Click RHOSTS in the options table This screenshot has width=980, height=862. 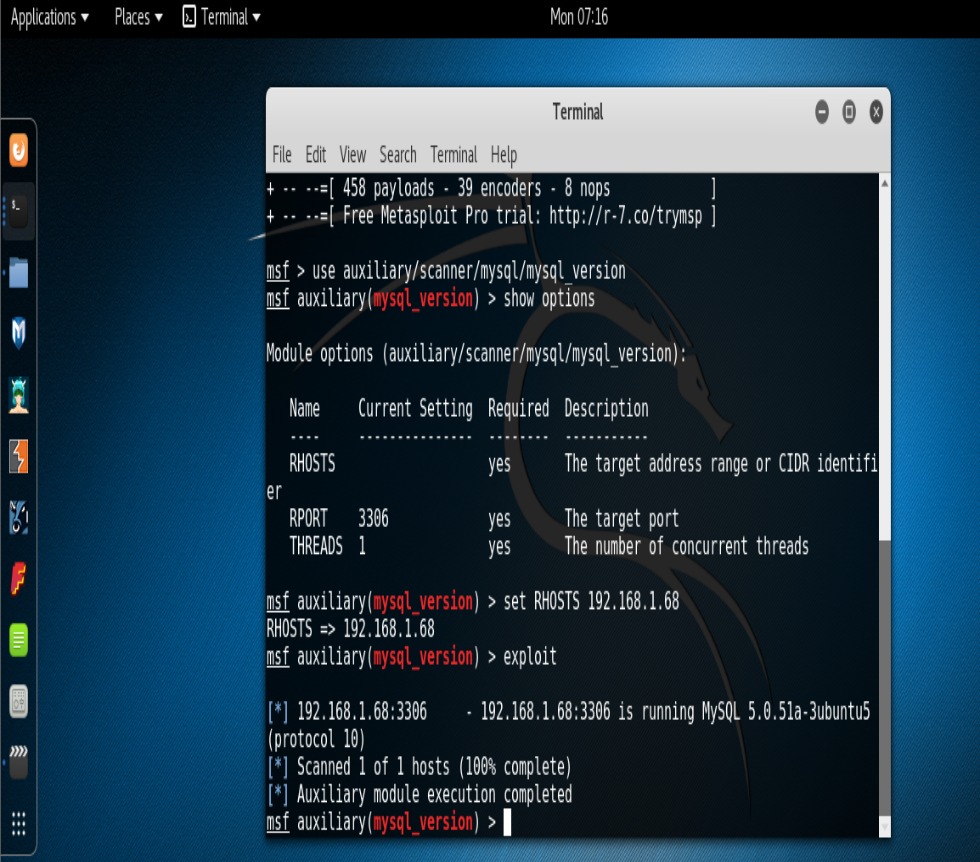[312, 464]
